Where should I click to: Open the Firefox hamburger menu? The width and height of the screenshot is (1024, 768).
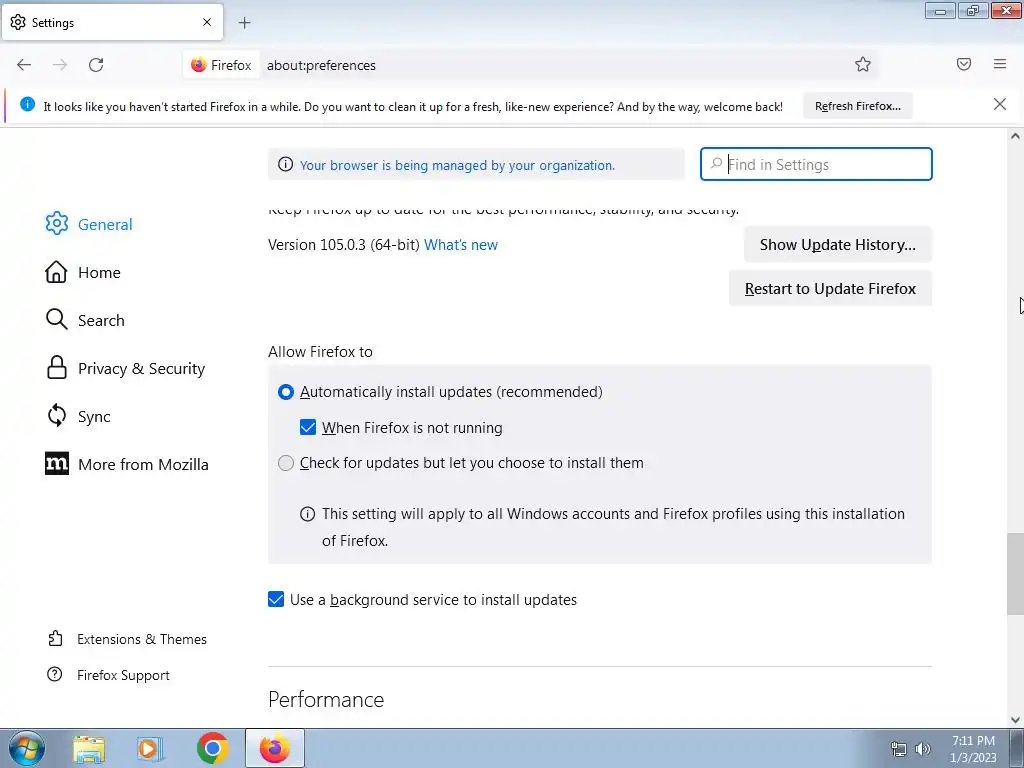tap(1000, 64)
